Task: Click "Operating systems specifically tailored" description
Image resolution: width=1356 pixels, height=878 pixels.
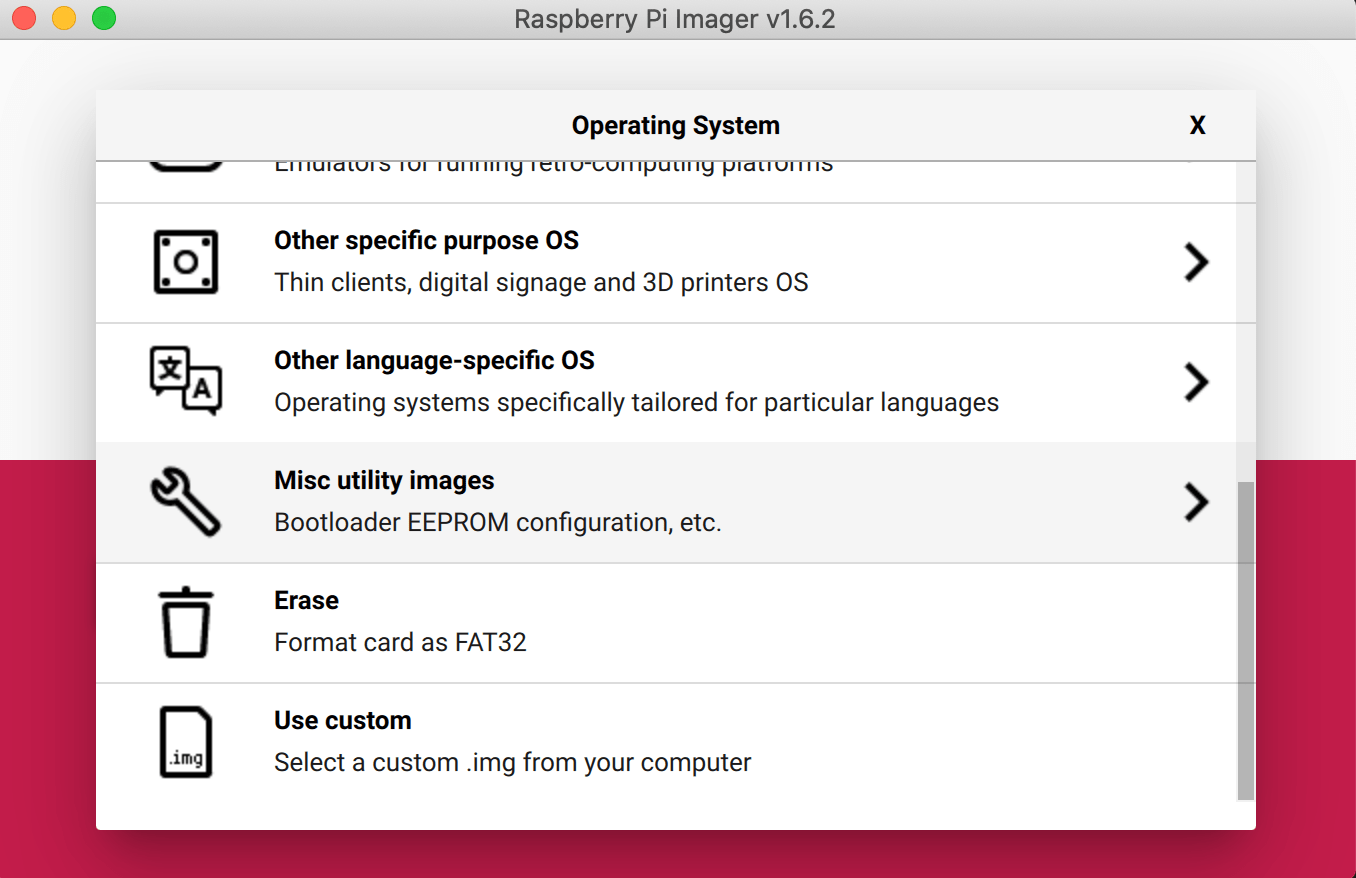Action: [x=636, y=403]
